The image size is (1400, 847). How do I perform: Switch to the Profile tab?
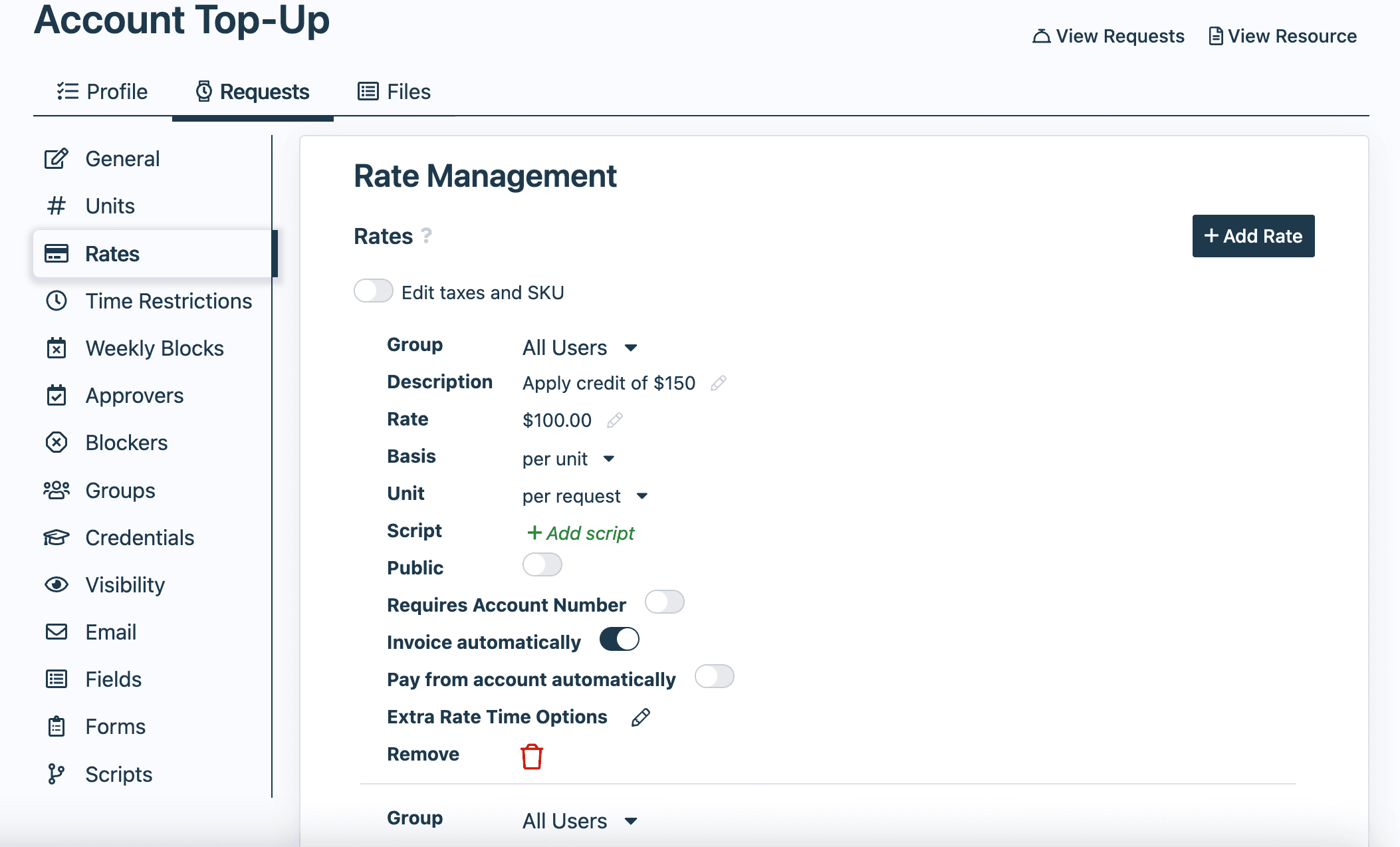point(102,91)
